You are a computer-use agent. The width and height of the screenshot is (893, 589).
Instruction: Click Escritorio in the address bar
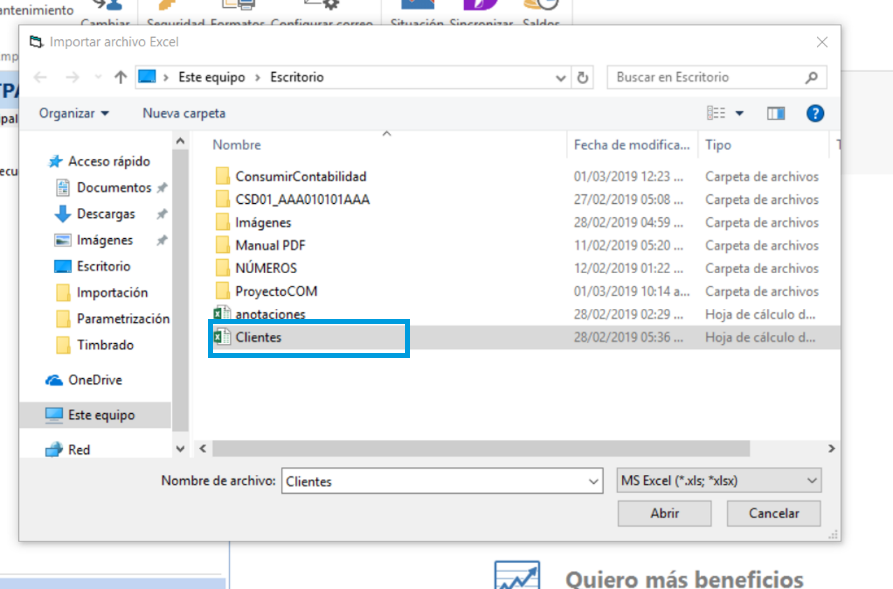coord(297,77)
